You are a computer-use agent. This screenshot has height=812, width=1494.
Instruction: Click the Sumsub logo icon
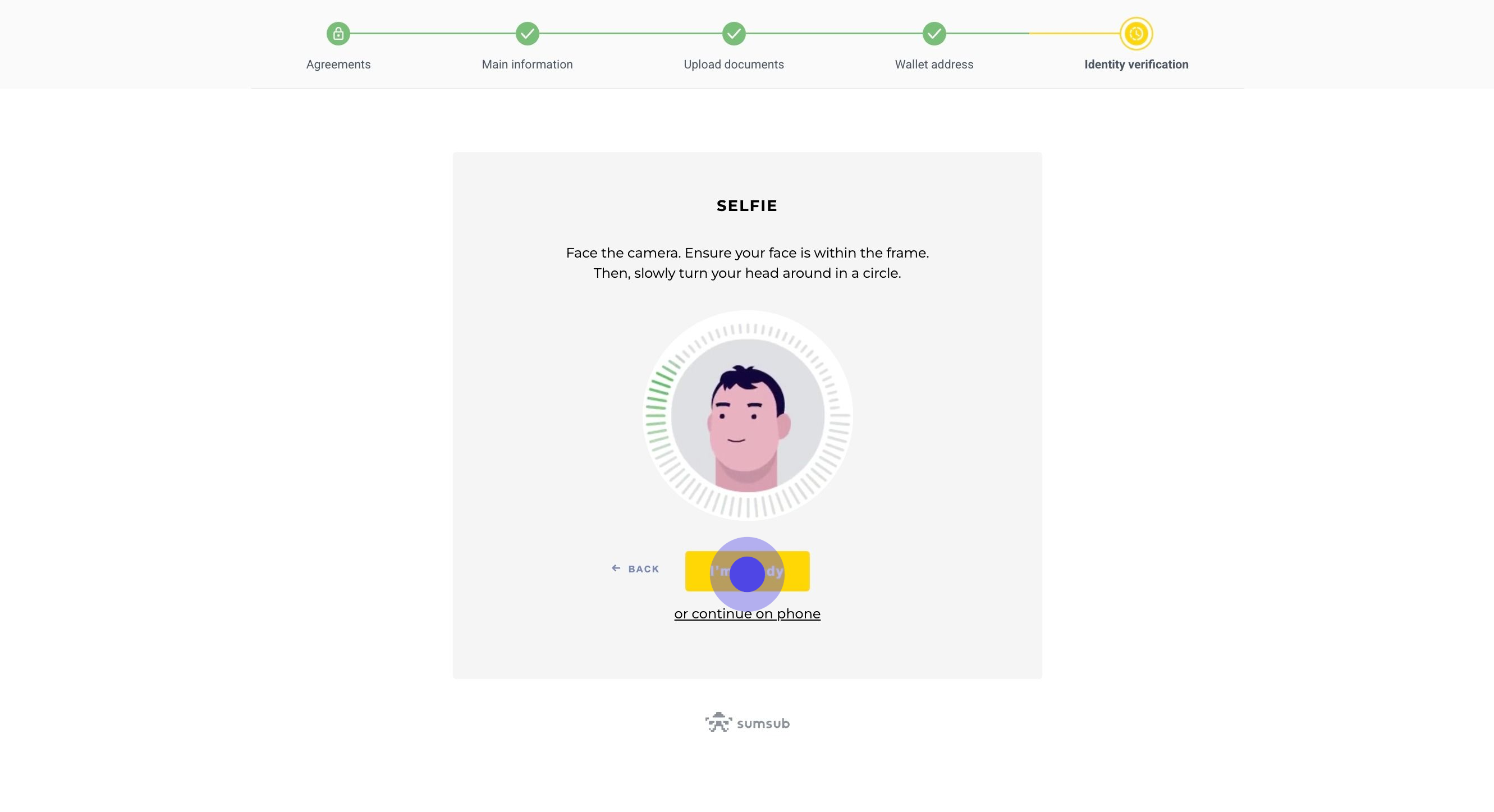point(718,723)
